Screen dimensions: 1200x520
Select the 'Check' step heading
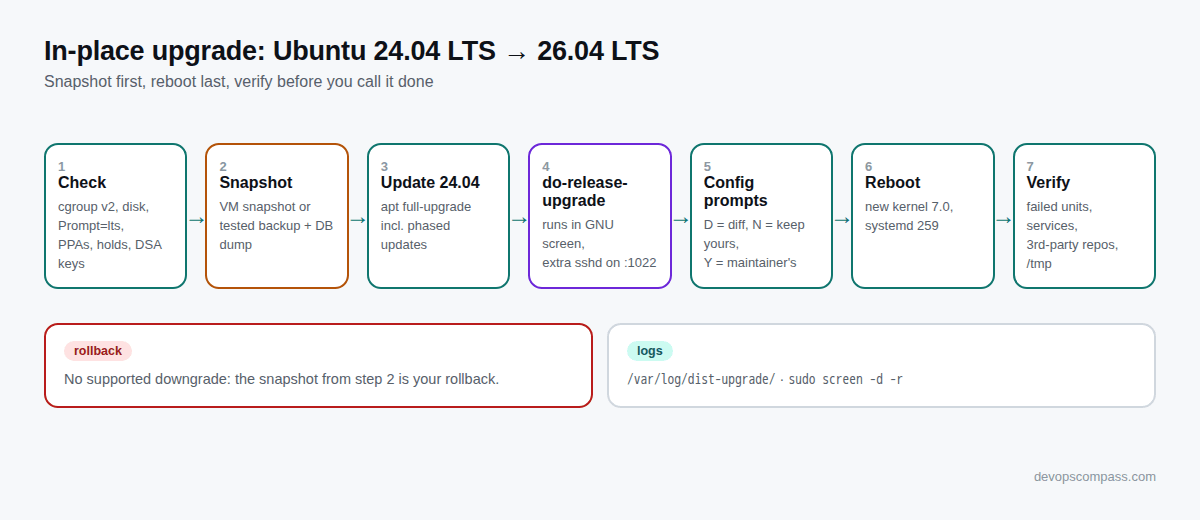pos(82,183)
